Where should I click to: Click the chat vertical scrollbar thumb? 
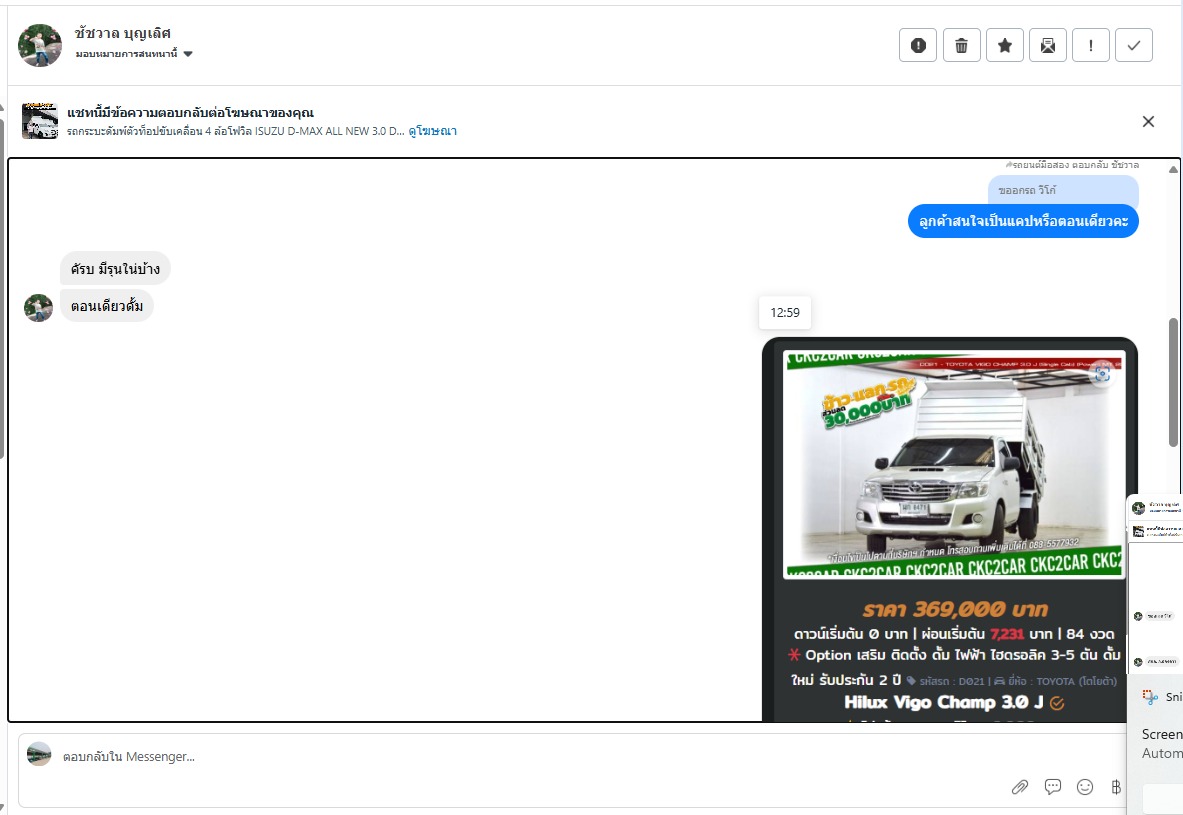pos(1173,382)
